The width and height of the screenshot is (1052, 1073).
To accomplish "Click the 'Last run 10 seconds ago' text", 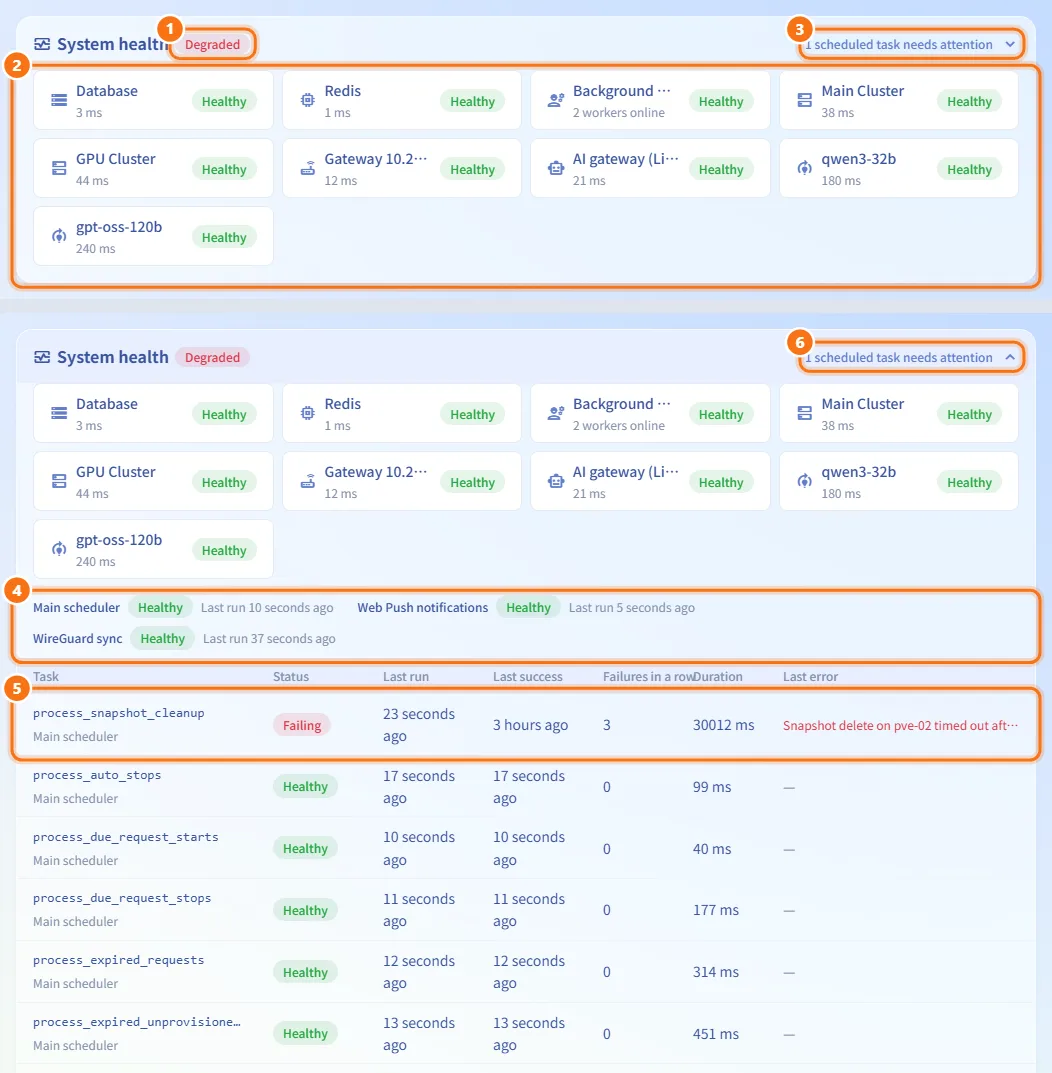I will click(x=267, y=608).
